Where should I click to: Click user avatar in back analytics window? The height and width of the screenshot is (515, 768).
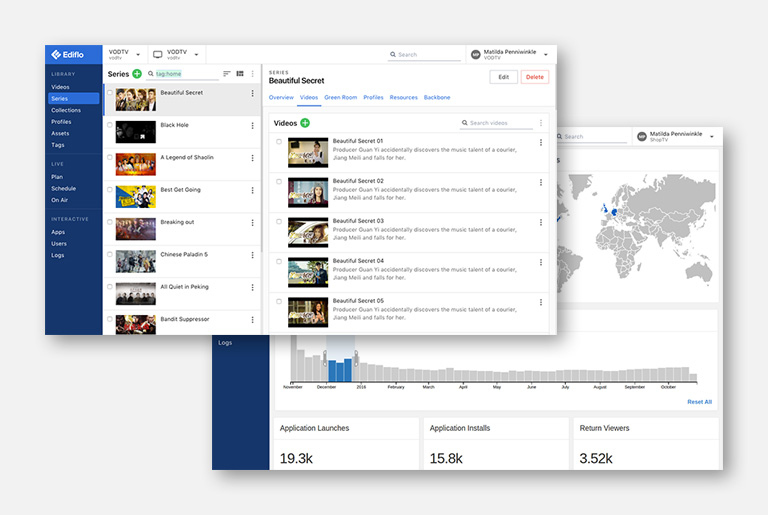tap(642, 137)
